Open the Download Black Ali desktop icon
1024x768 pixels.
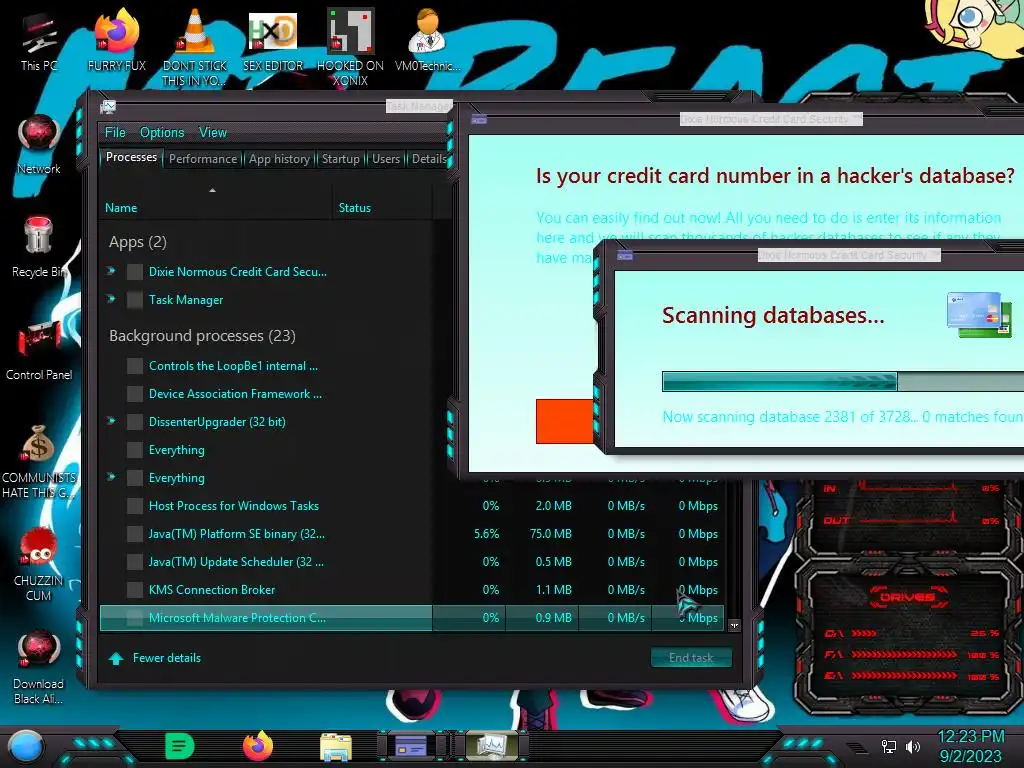coord(39,667)
